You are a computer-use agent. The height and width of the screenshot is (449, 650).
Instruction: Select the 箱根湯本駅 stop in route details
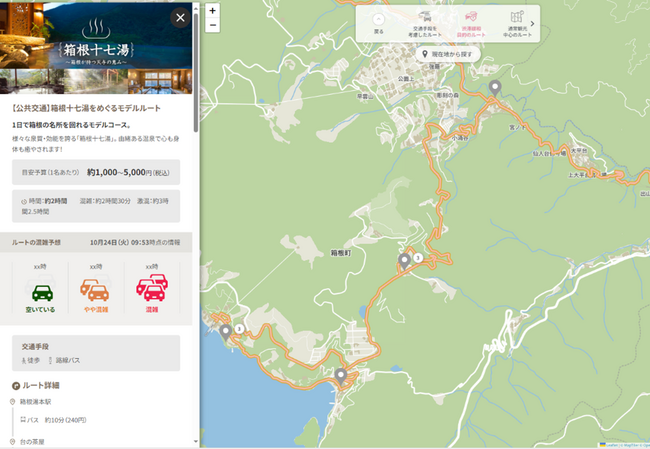(36, 402)
